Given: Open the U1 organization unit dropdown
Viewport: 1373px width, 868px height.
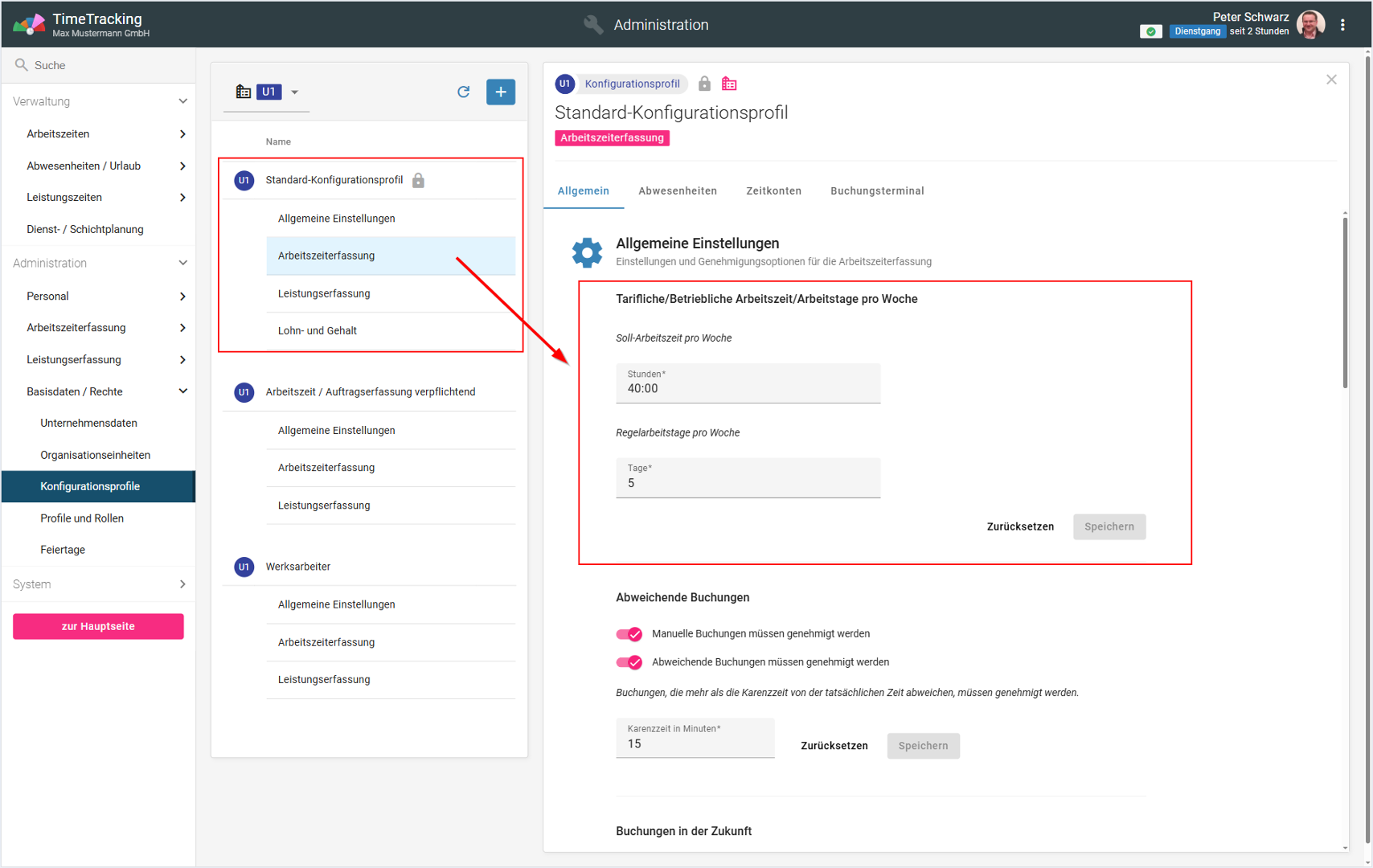Looking at the screenshot, I should 294,92.
